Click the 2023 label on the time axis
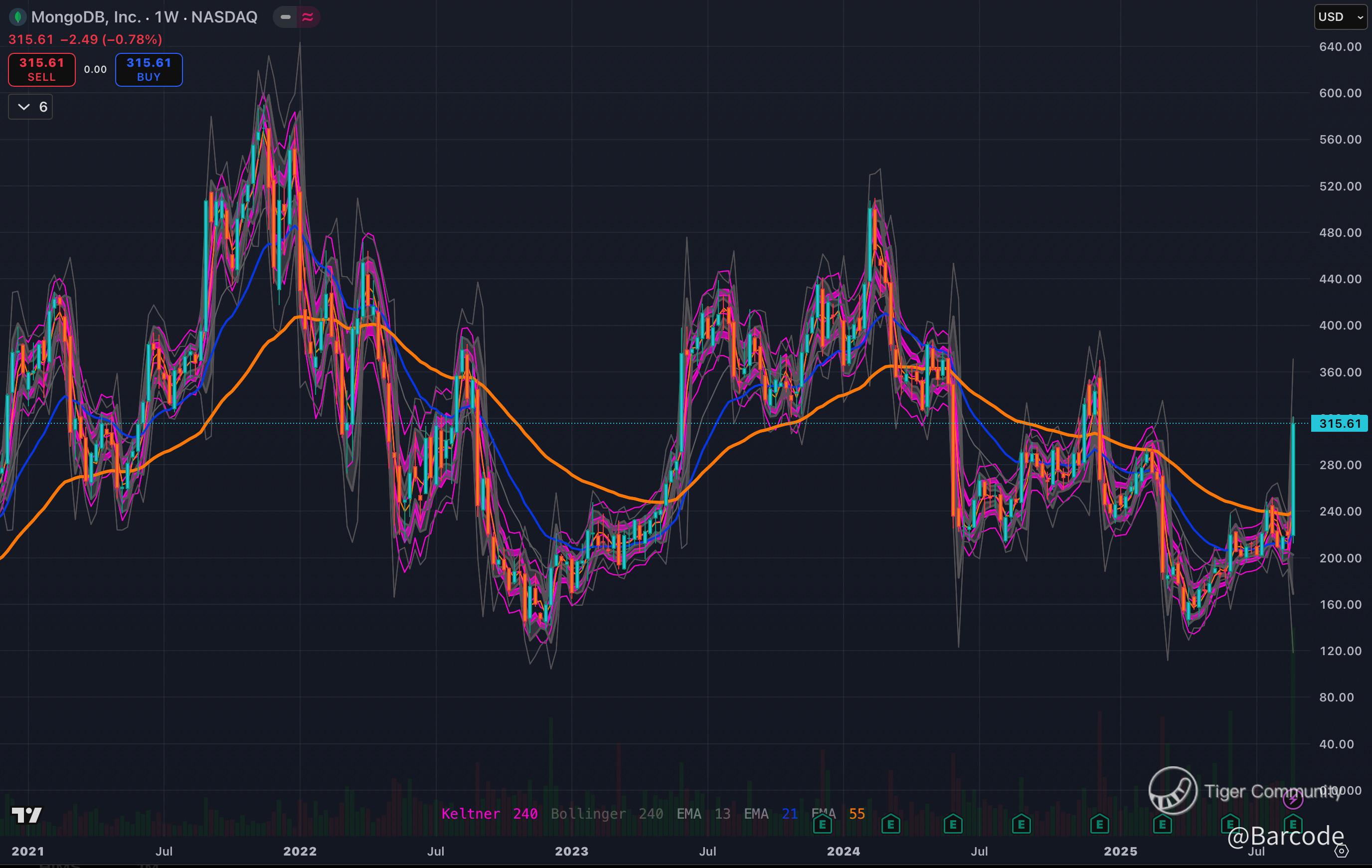1372x868 pixels. tap(571, 851)
